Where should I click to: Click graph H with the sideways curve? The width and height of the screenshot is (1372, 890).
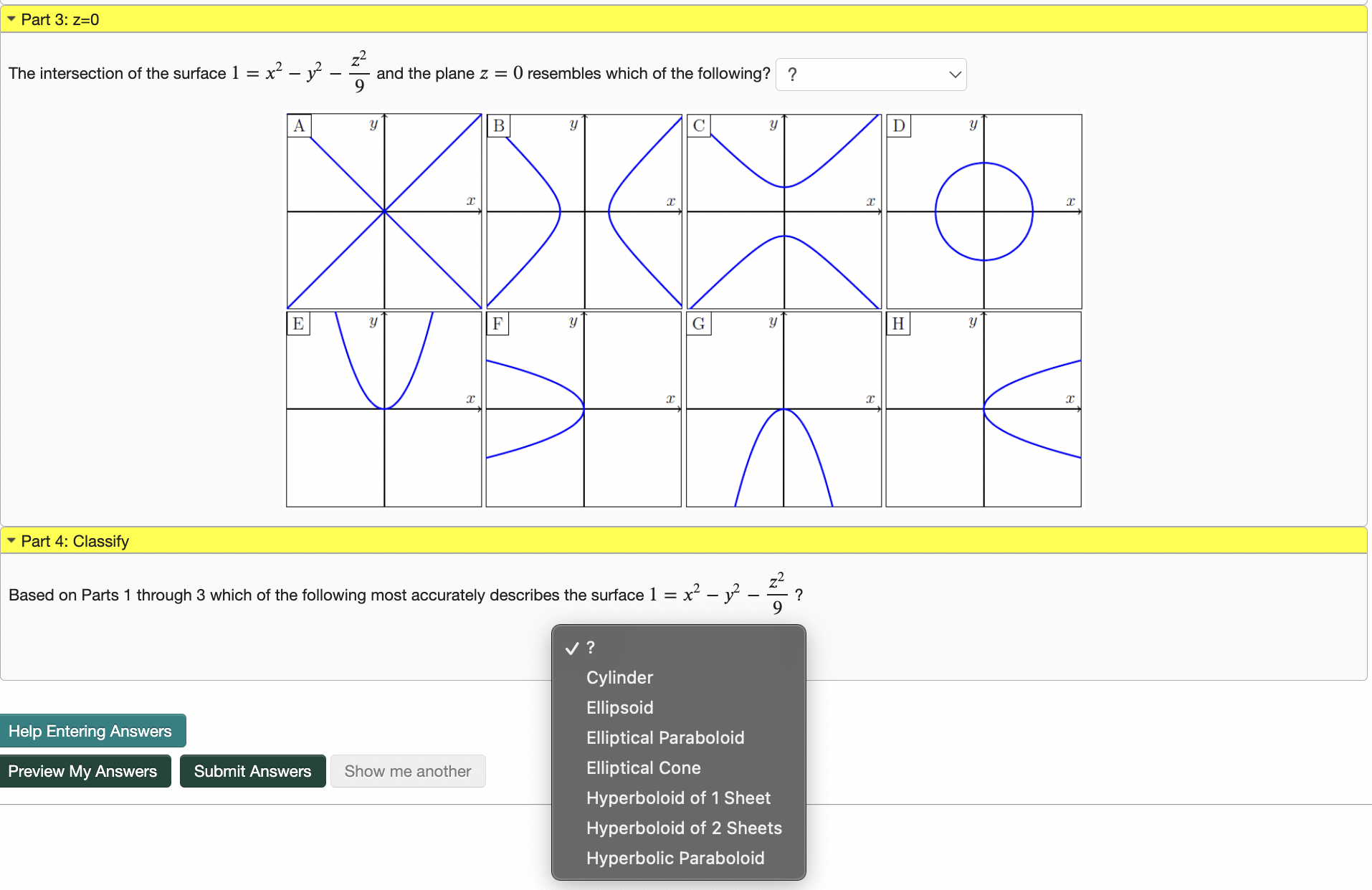[x=984, y=408]
